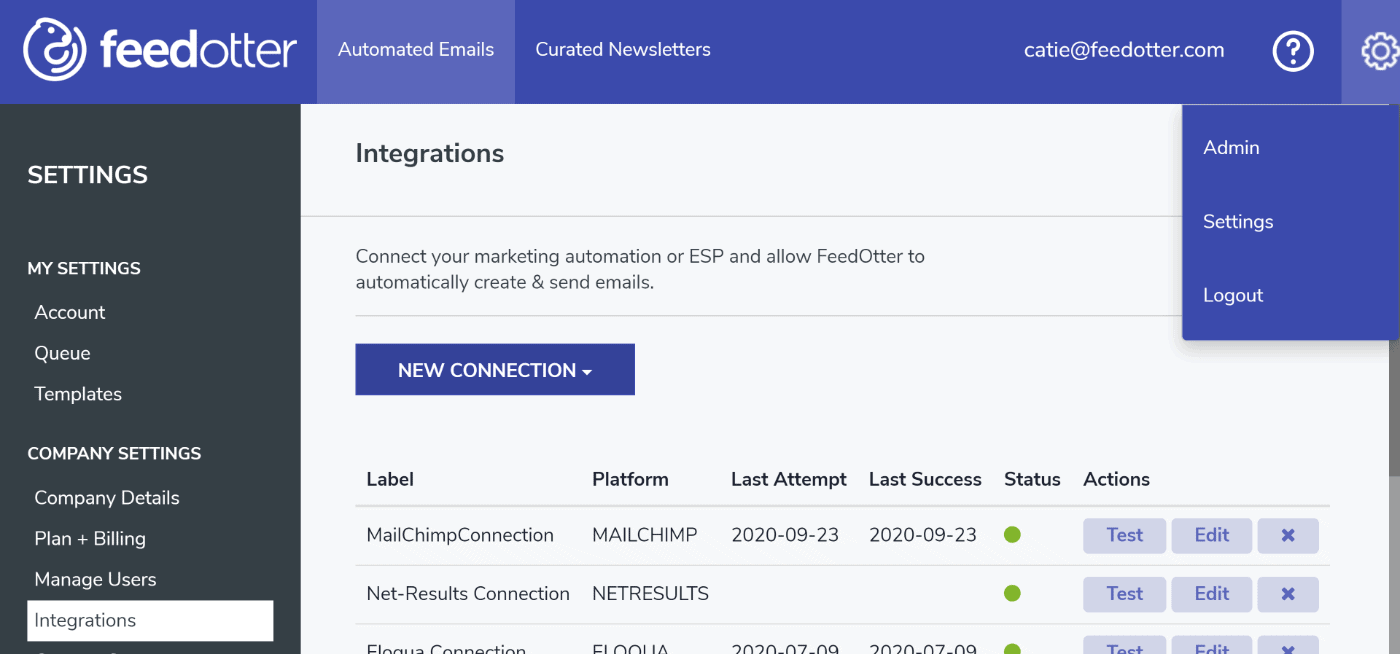Click the settings gear icon
This screenshot has width=1400, height=654.
pos(1380,51)
